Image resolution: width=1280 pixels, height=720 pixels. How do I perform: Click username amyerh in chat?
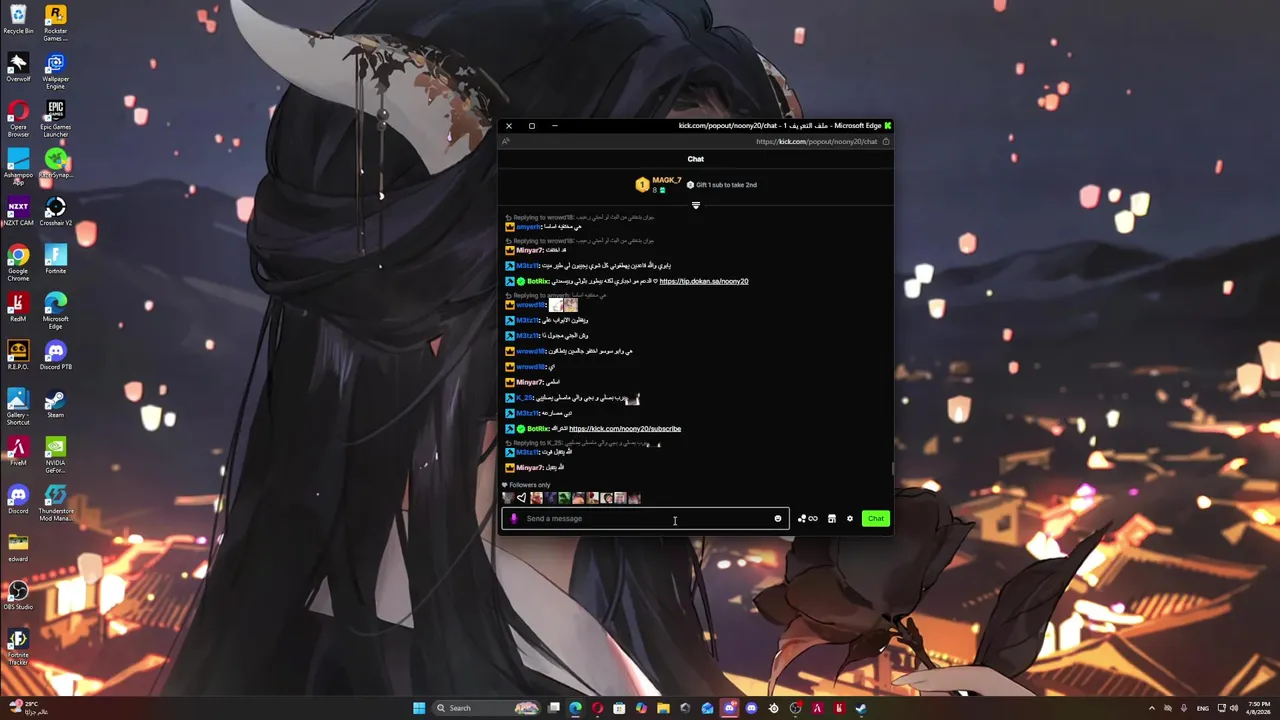pos(528,227)
